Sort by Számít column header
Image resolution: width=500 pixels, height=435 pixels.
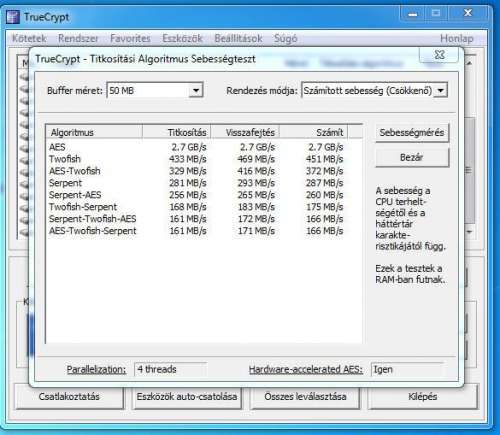[314, 132]
